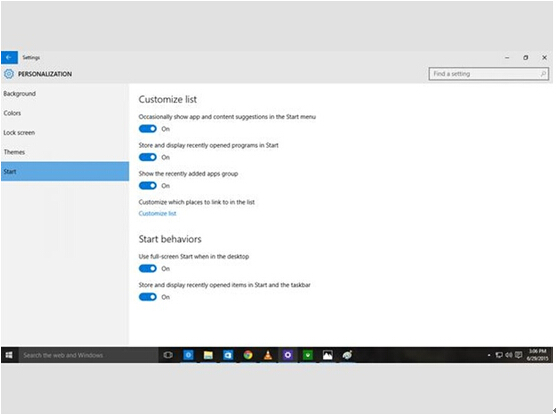This screenshot has width=556, height=417.
Task: Open the volume speaker tray icon
Action: pyautogui.click(x=509, y=355)
